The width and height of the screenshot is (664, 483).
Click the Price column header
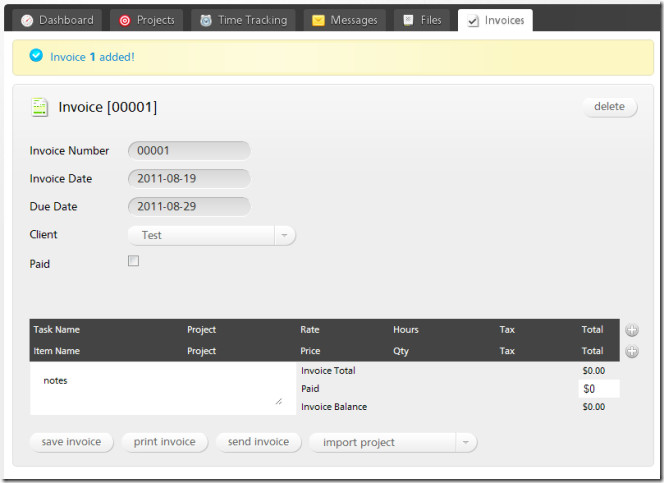click(x=310, y=351)
